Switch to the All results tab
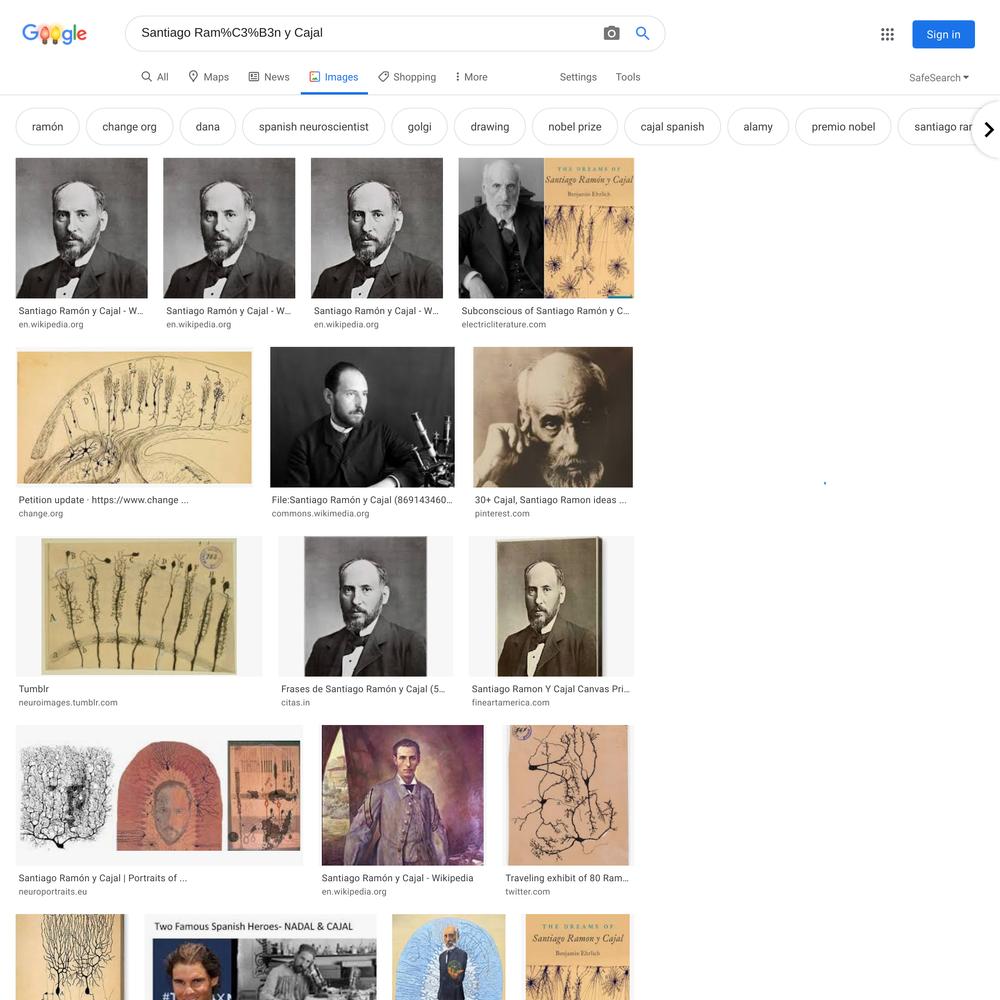 [x=155, y=77]
